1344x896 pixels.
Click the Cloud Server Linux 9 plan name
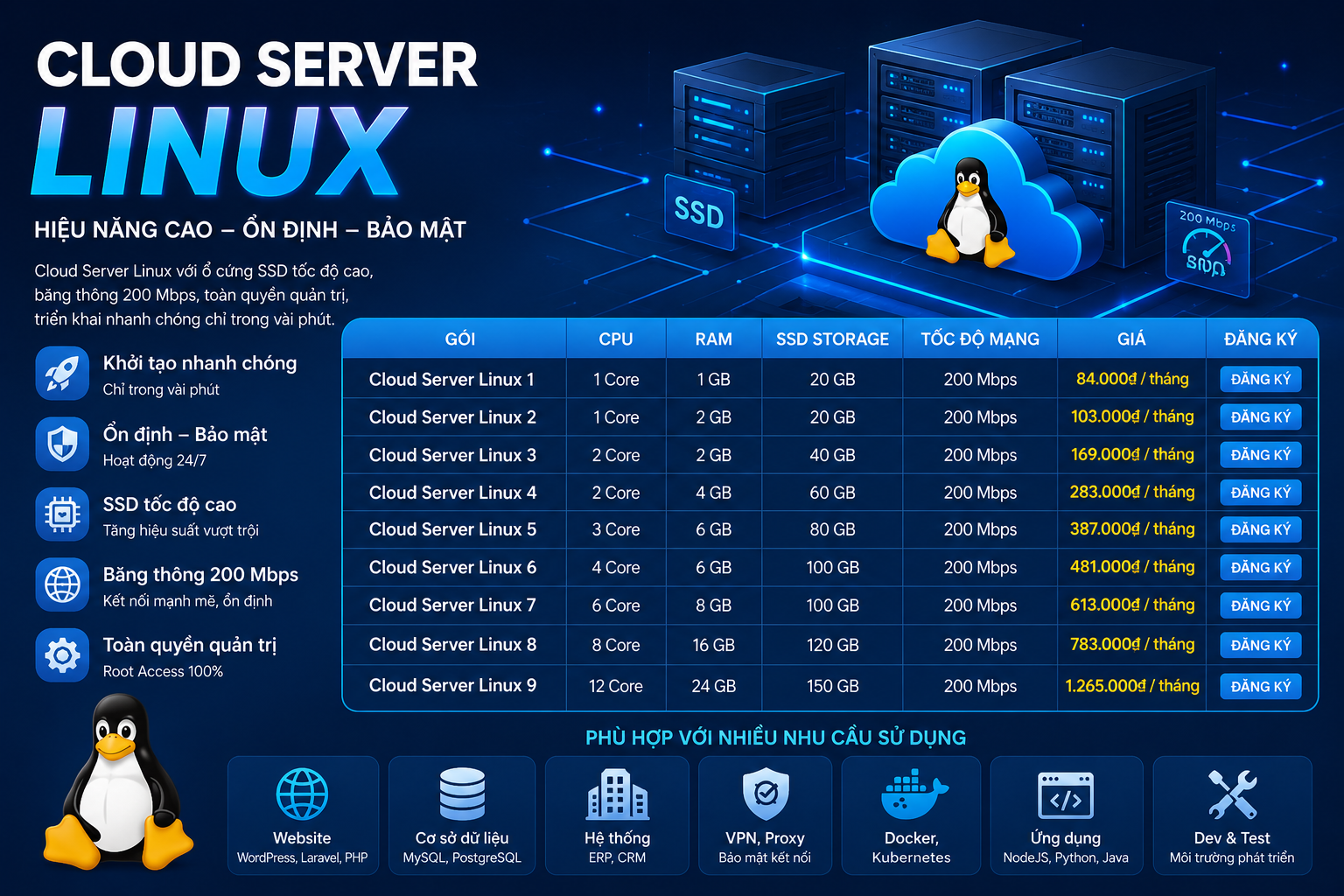click(452, 685)
